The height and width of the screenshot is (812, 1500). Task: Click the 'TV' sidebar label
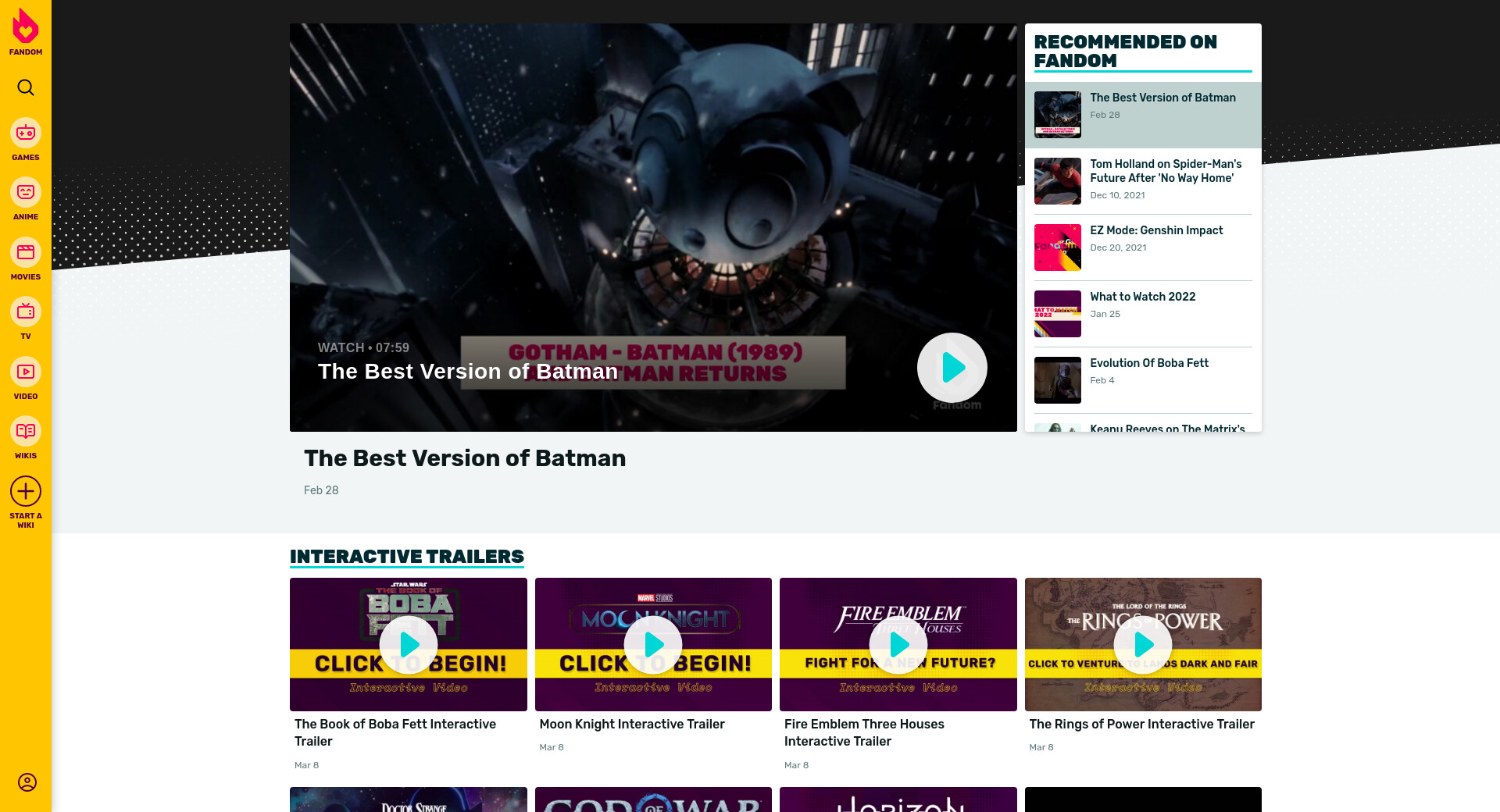26,337
